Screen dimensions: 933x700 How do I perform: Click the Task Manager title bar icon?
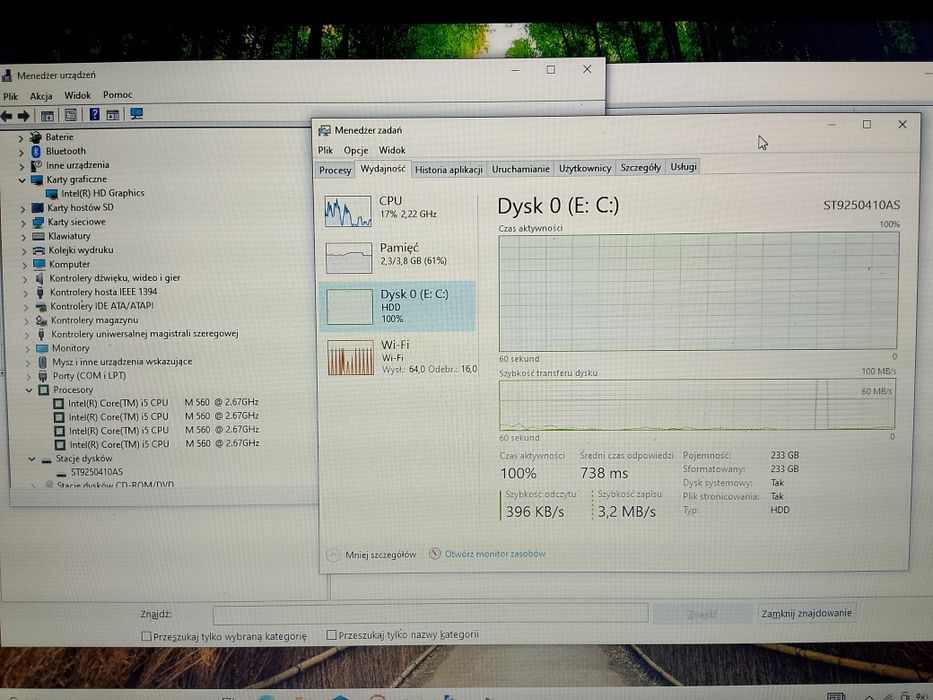(324, 130)
